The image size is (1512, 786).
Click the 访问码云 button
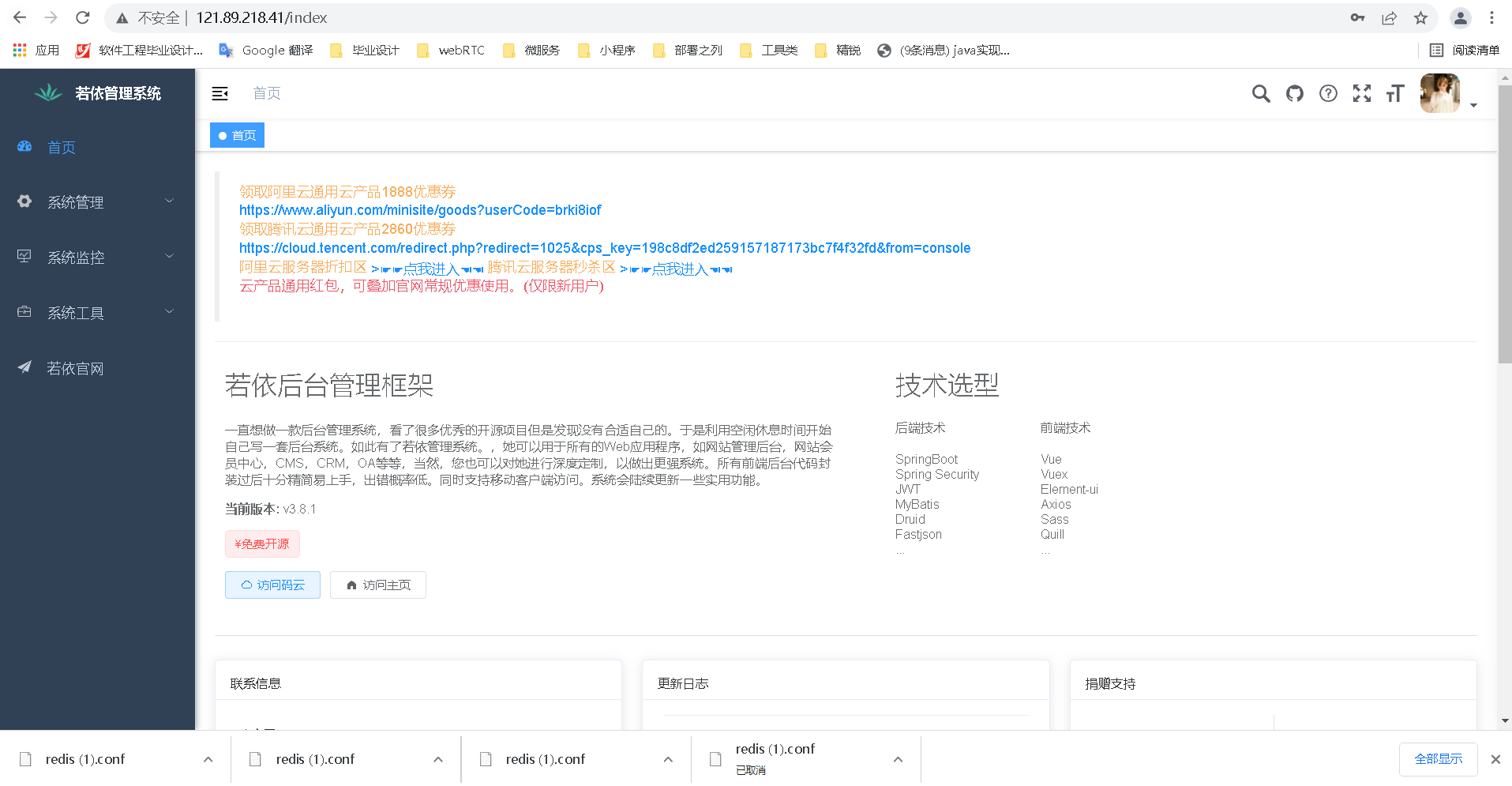point(272,585)
